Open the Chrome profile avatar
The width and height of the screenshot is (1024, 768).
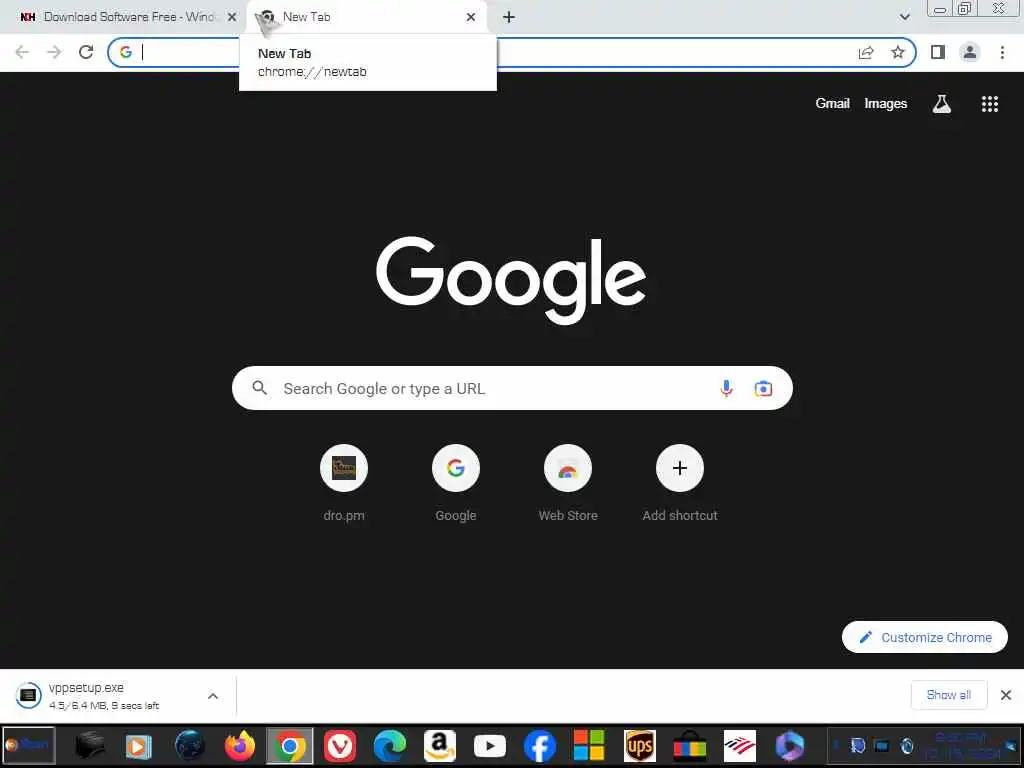click(x=970, y=52)
